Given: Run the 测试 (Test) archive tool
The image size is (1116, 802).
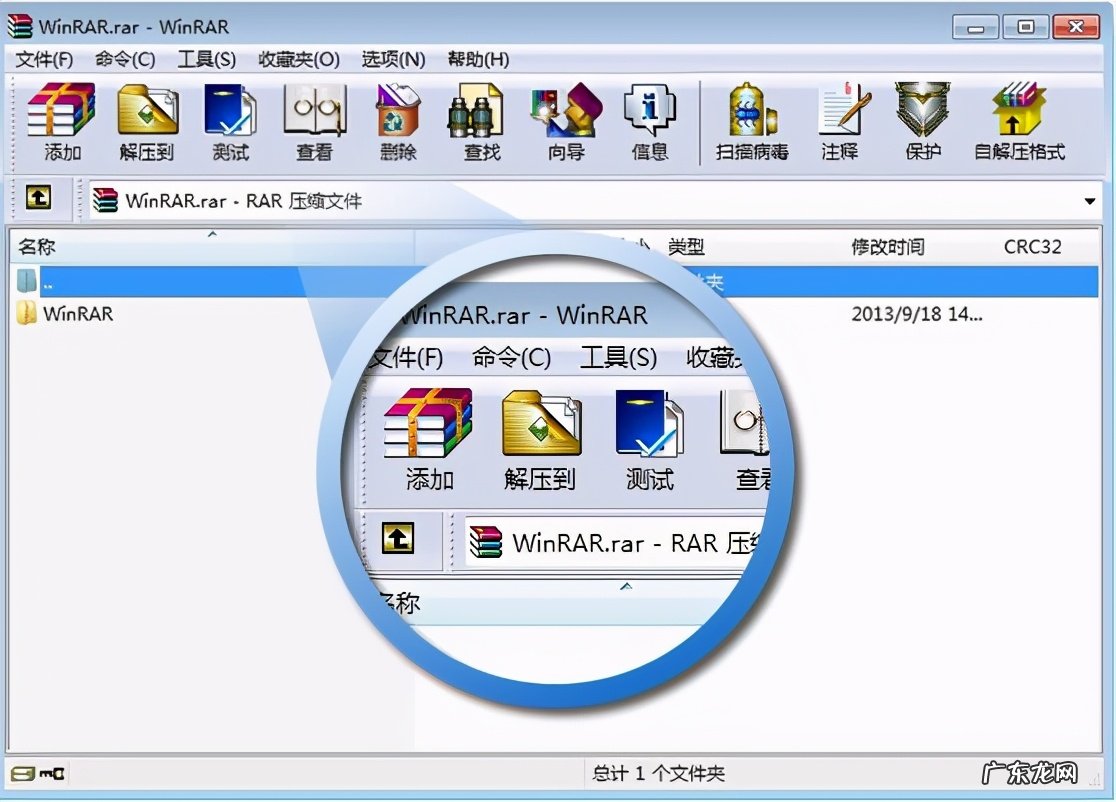Looking at the screenshot, I should pyautogui.click(x=230, y=110).
